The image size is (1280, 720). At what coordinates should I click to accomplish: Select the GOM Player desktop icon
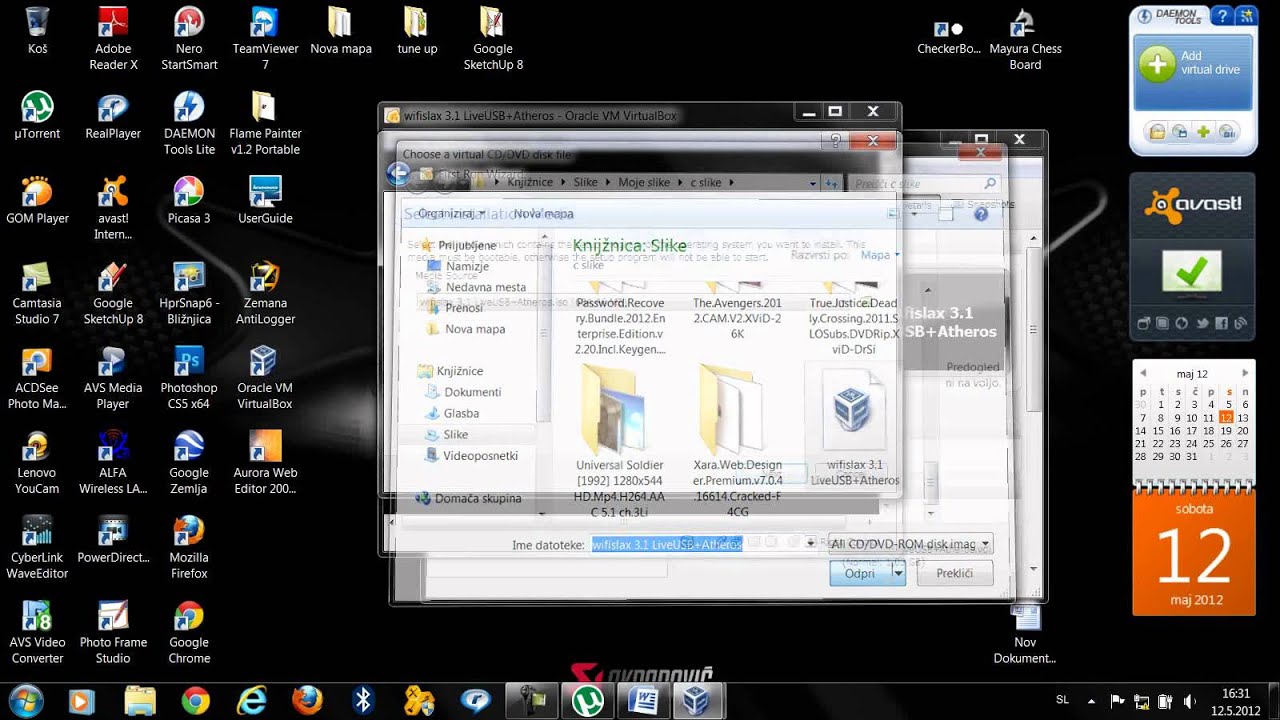click(x=37, y=199)
